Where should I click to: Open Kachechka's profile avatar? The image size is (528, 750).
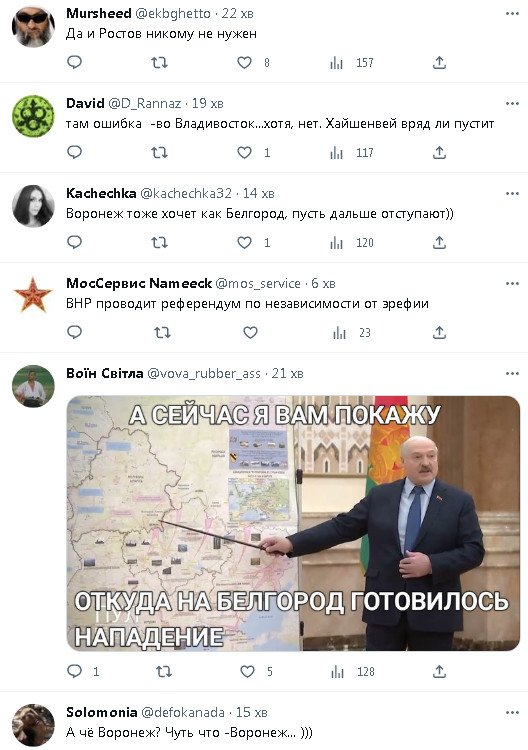(33, 206)
